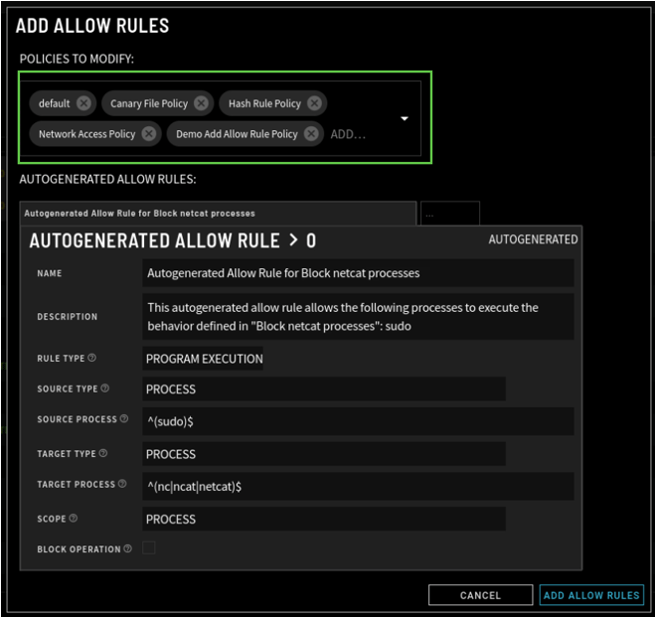Show help for Source Process
This screenshot has height=617, width=655.
(x=124, y=419)
